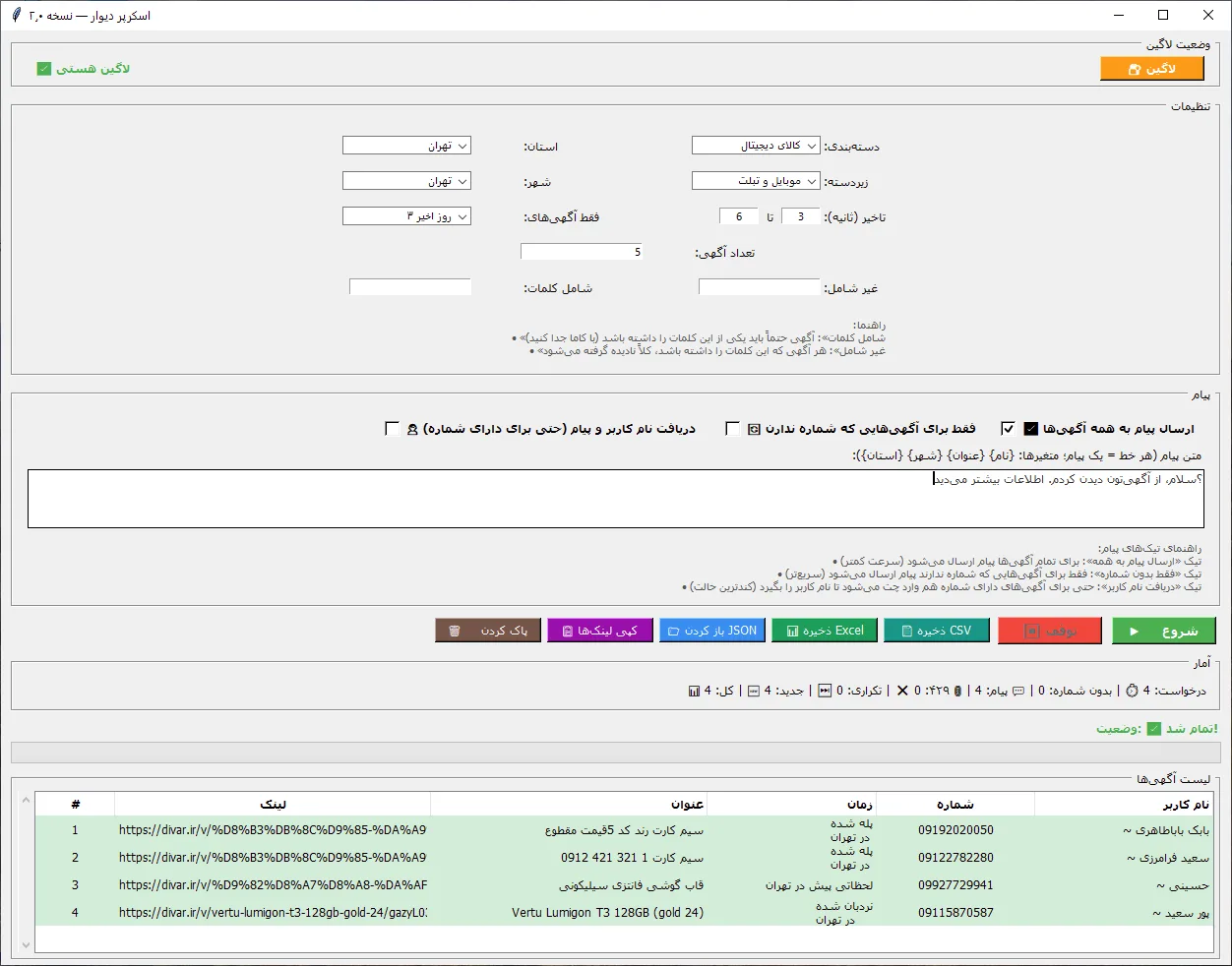Click the green شروع start button
The image size is (1232, 966).
point(1164,631)
